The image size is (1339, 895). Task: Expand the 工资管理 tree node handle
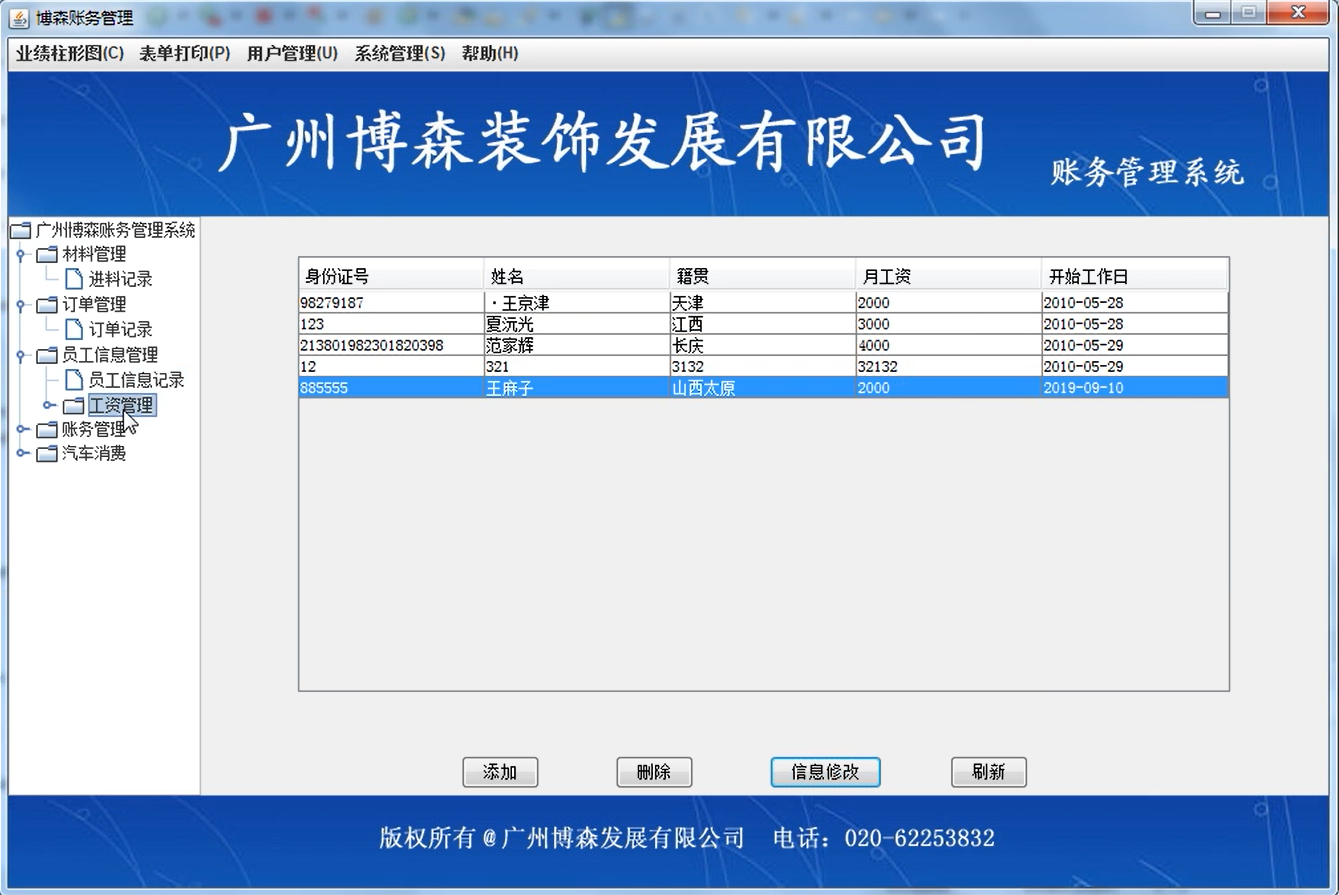click(x=48, y=405)
